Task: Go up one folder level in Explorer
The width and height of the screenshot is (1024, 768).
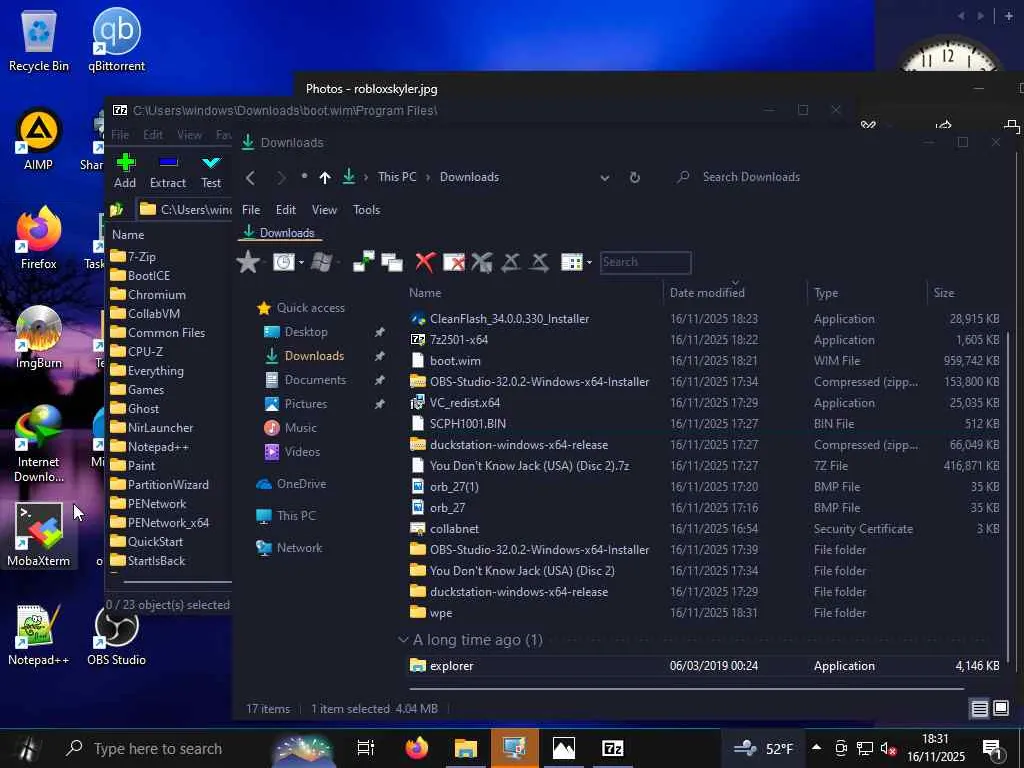Action: [x=325, y=177]
